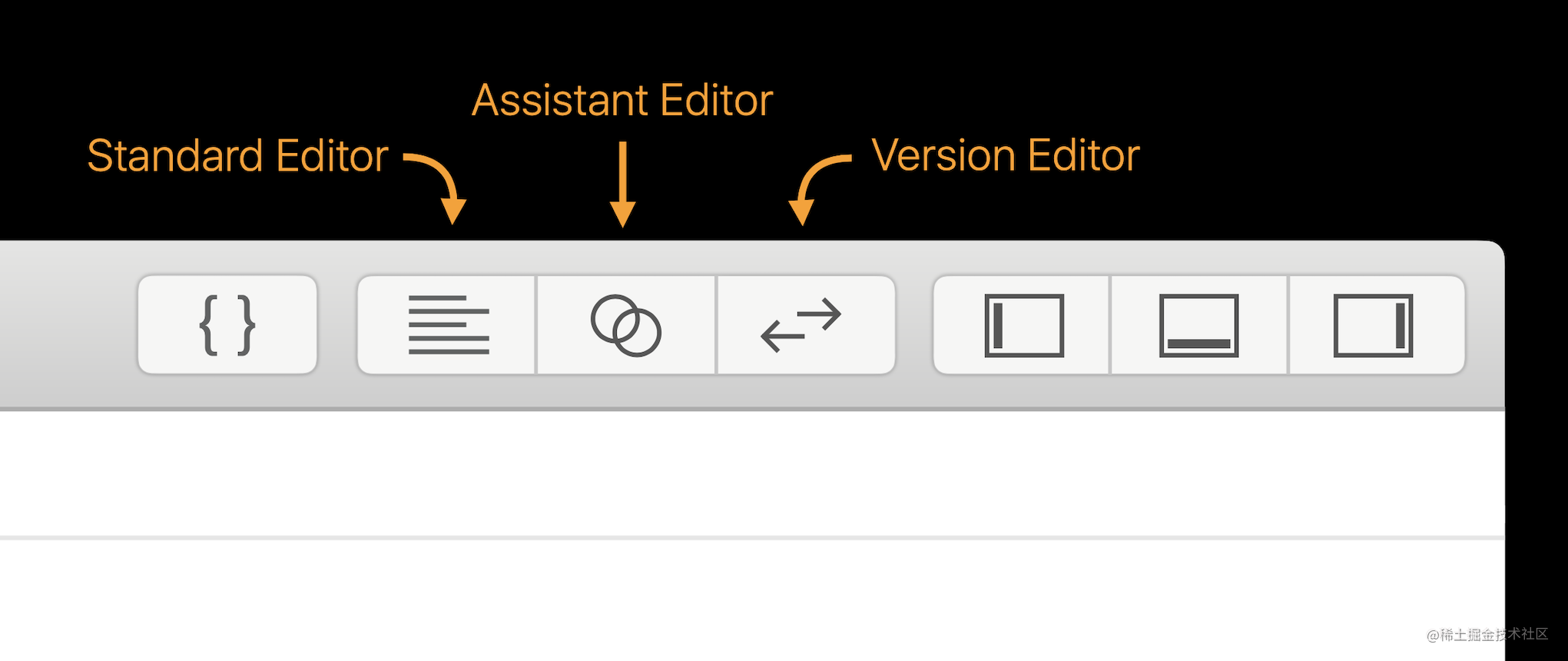The image size is (1568, 661).
Task: Toggle the bottom debug area panel
Action: pyautogui.click(x=1199, y=325)
